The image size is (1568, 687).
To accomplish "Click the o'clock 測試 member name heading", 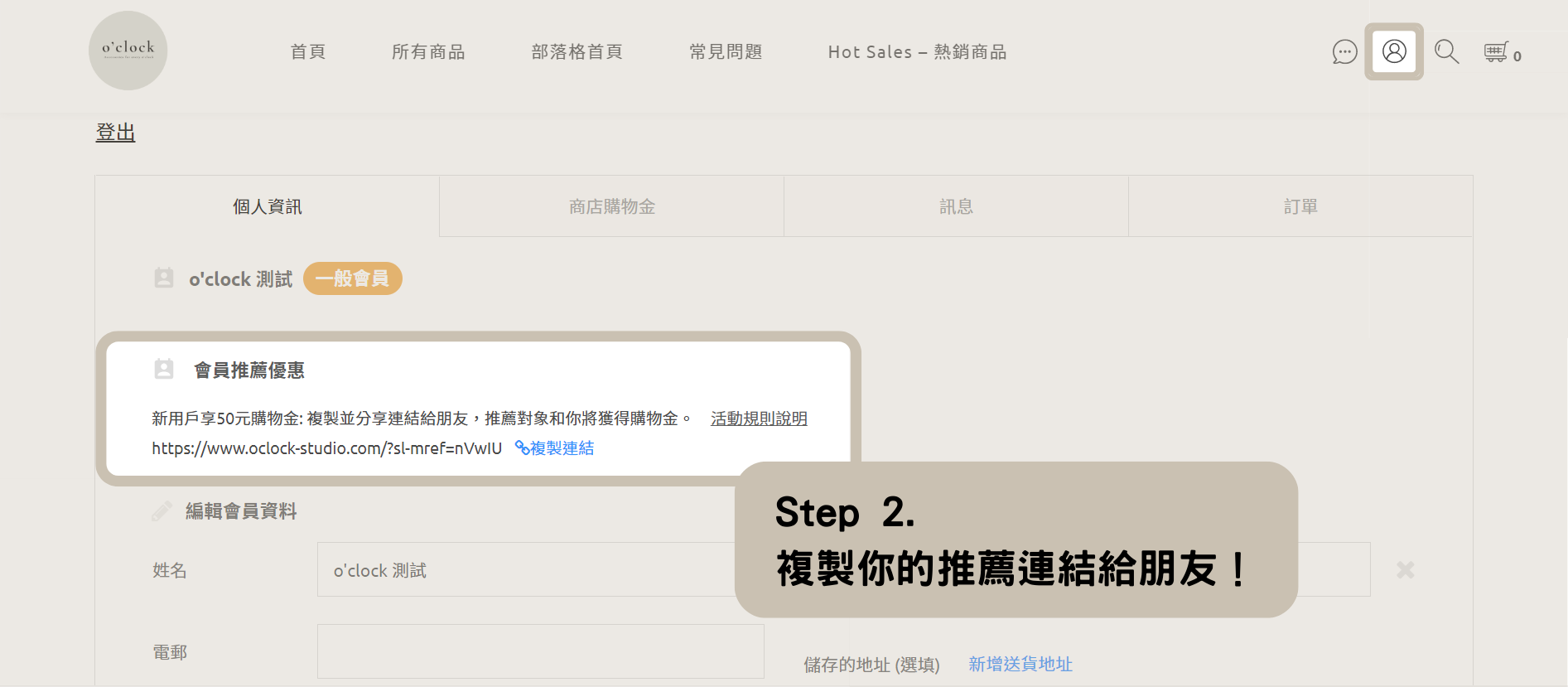I will point(241,279).
